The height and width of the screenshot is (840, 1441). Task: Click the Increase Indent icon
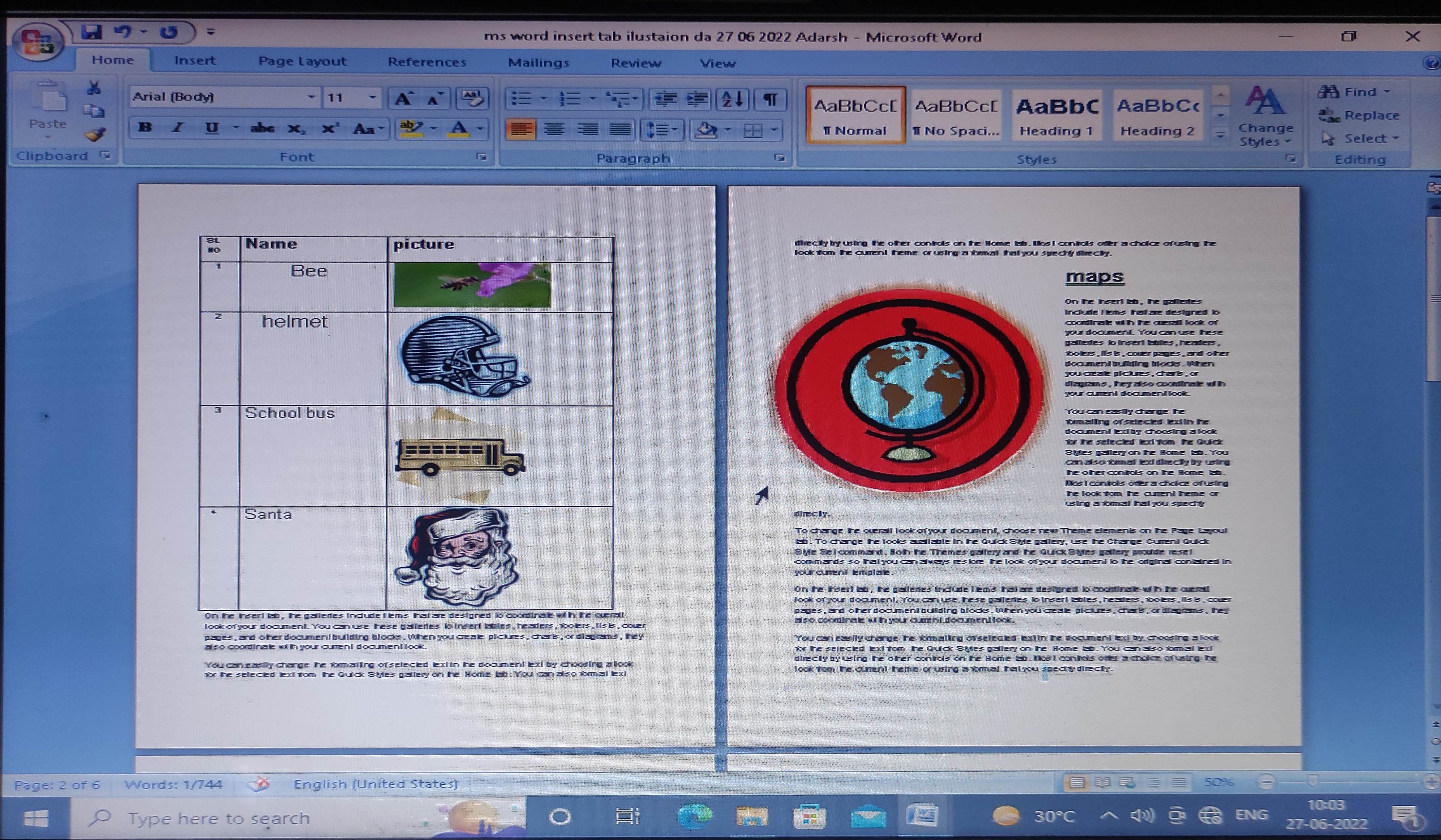[697, 99]
